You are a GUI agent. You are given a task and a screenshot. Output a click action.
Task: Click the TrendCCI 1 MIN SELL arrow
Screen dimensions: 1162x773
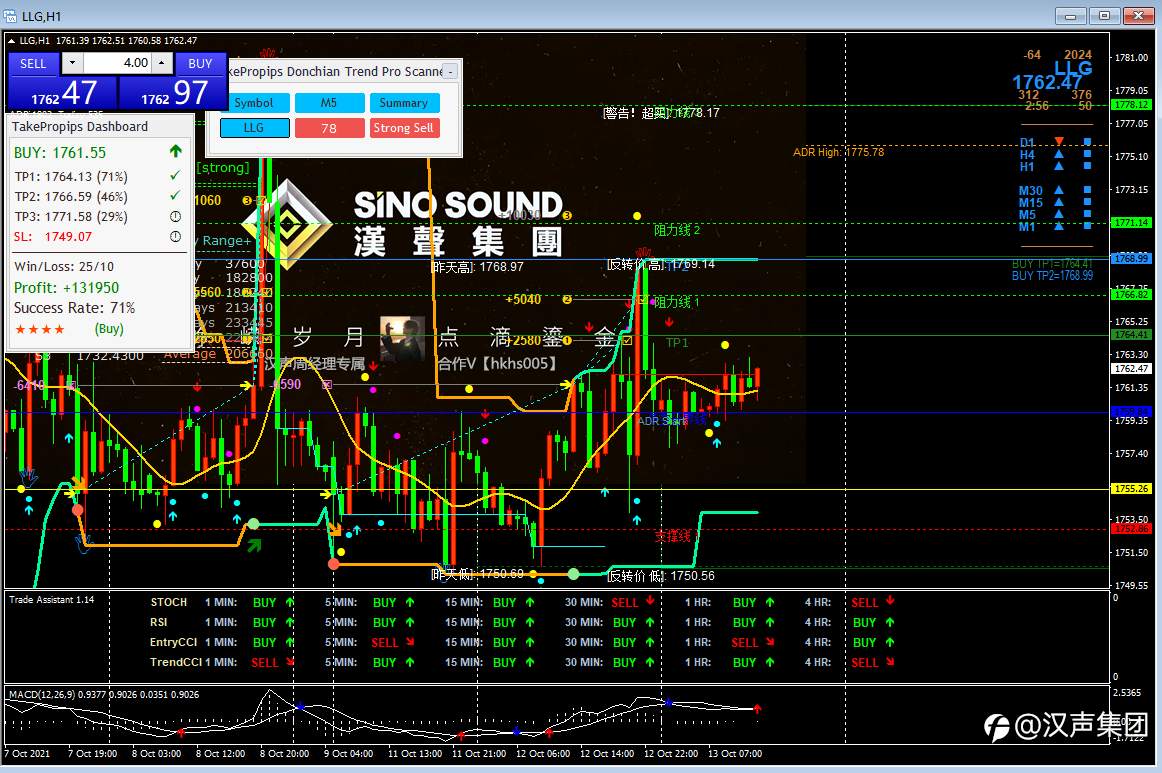(290, 662)
